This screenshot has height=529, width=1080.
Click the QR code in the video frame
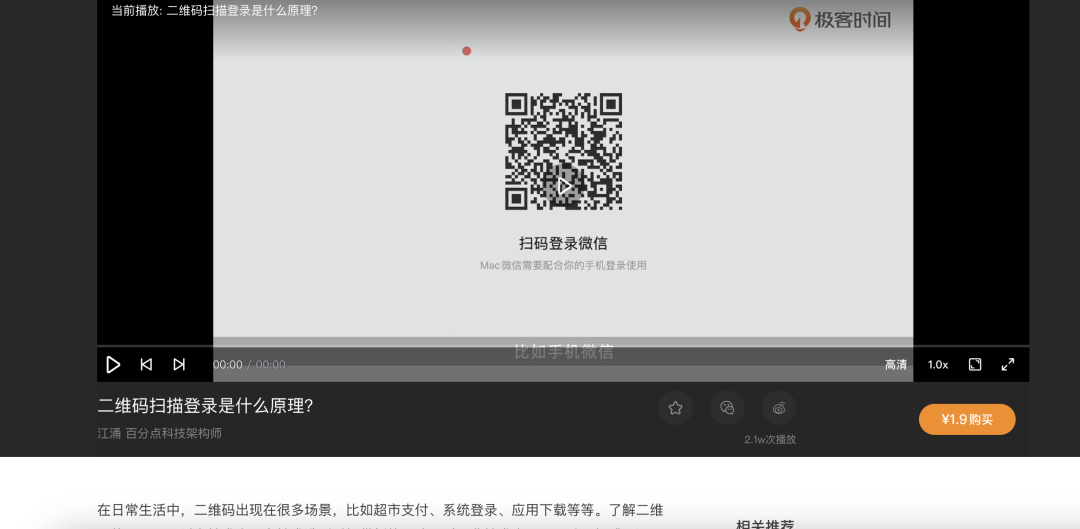click(x=563, y=151)
